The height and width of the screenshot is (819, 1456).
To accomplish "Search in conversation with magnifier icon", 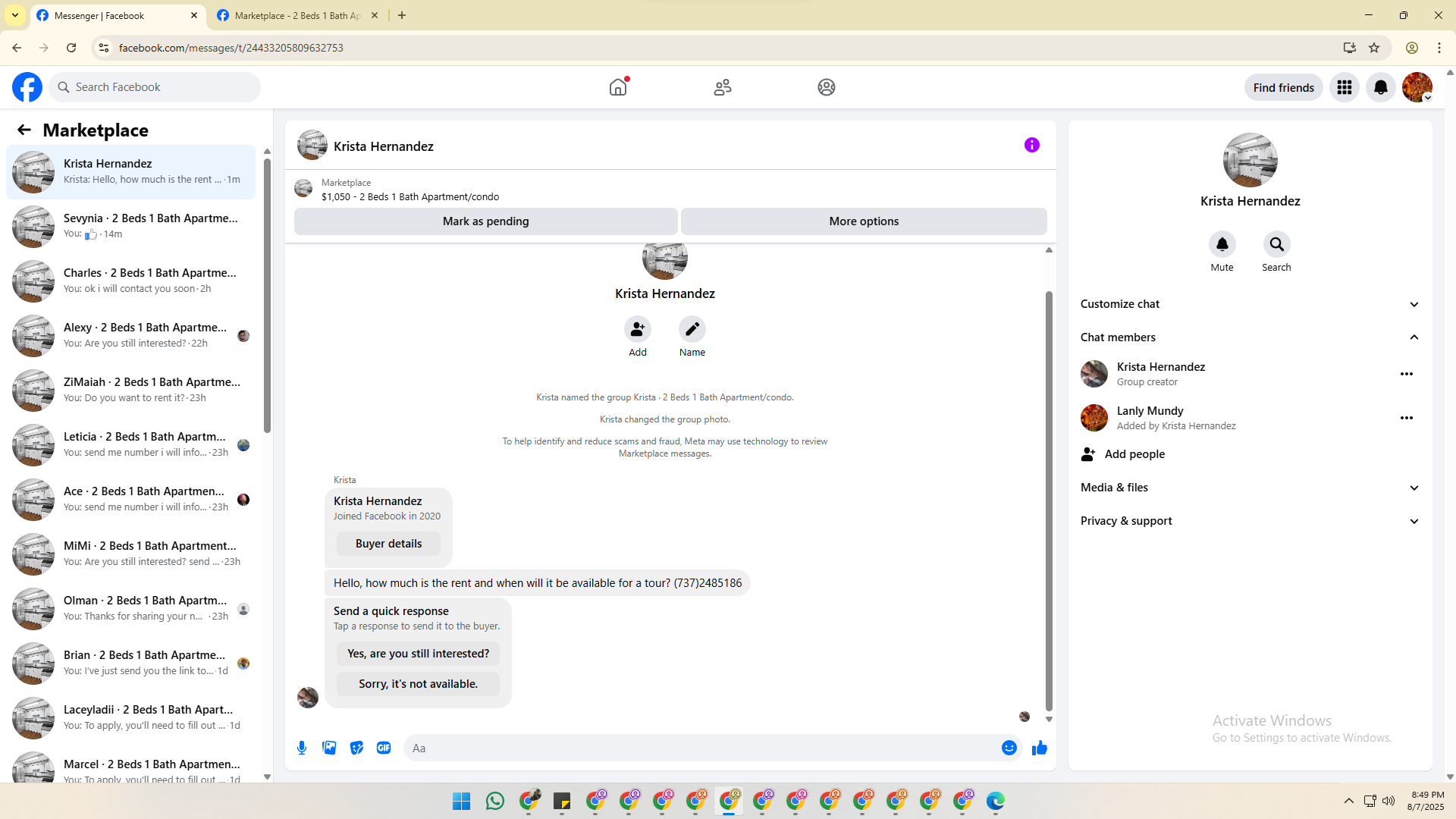I will [1277, 244].
